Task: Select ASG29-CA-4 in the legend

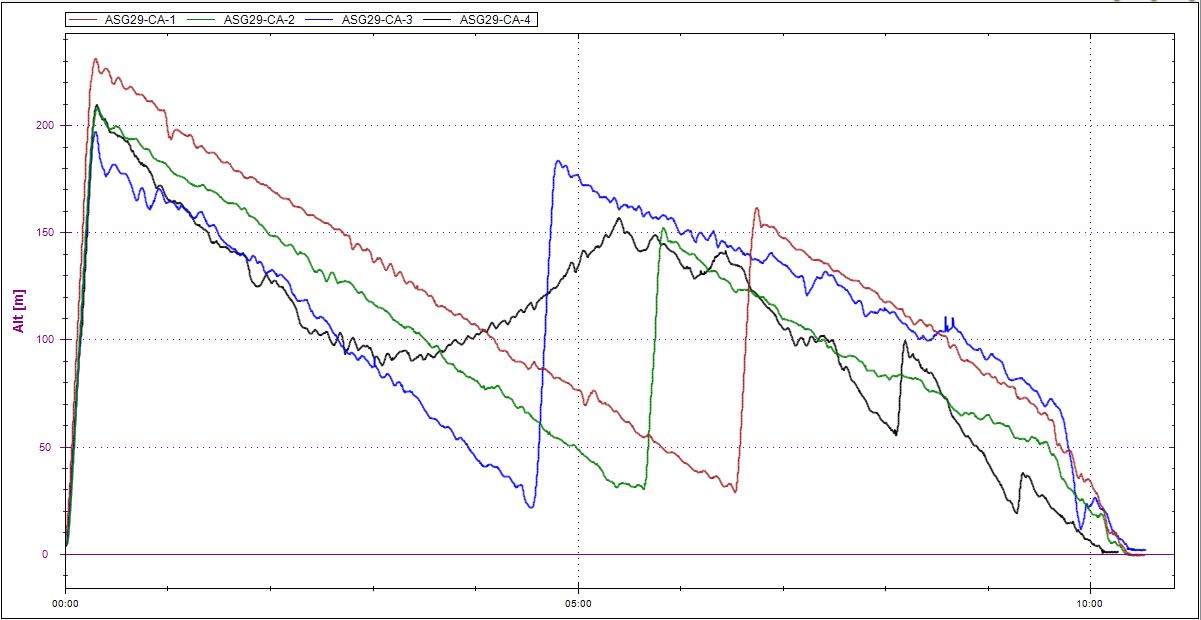Action: click(495, 19)
